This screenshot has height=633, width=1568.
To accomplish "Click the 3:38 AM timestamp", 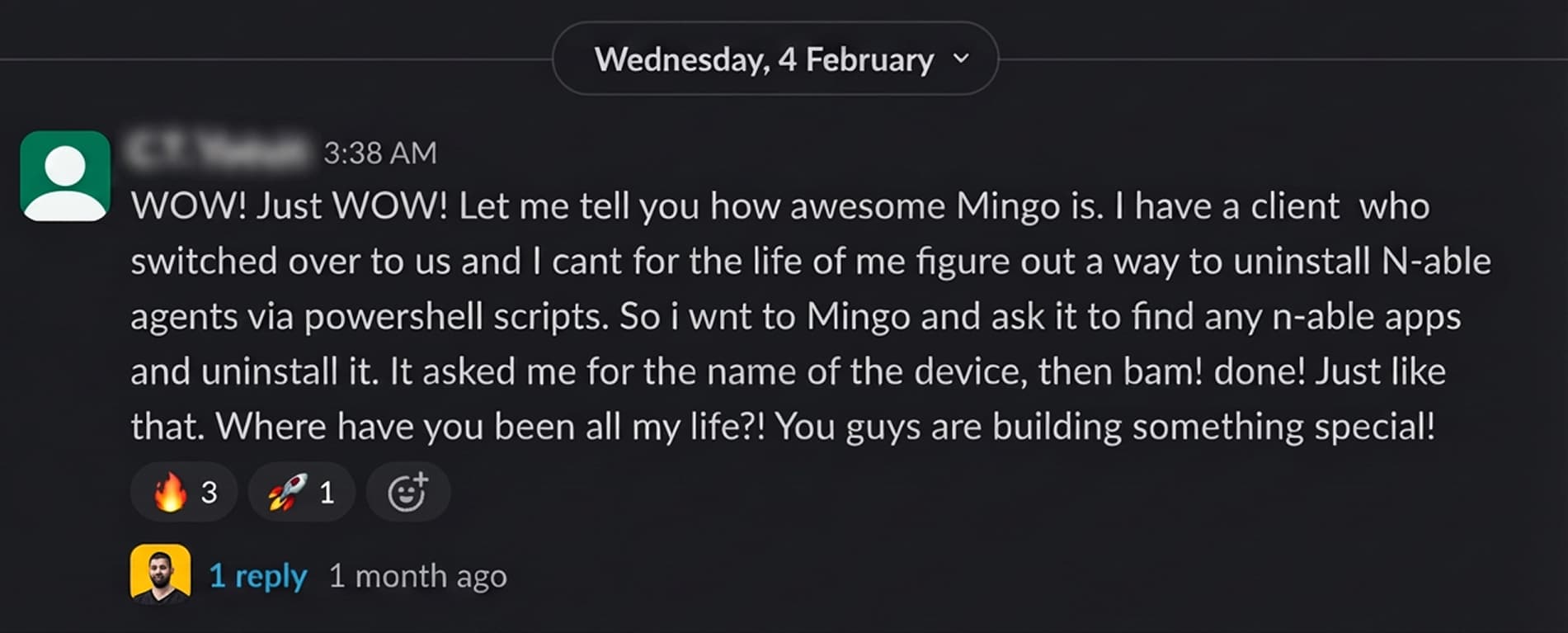I will pos(381,152).
